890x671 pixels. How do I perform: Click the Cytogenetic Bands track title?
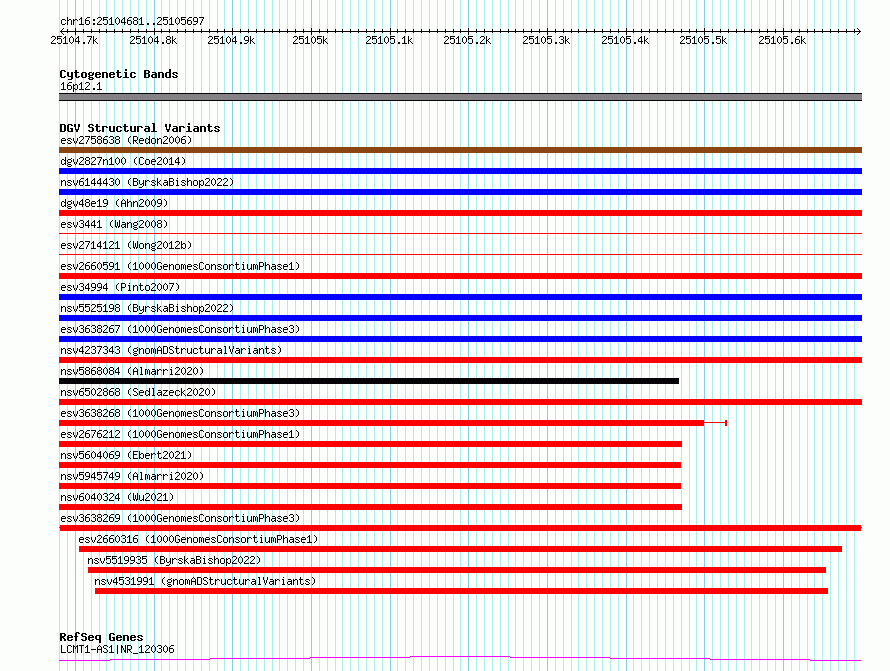pos(119,74)
